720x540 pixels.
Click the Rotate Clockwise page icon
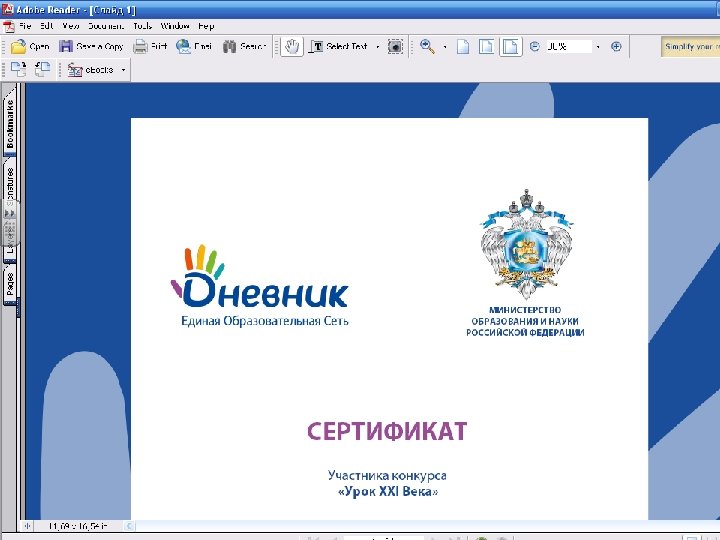(x=18, y=70)
